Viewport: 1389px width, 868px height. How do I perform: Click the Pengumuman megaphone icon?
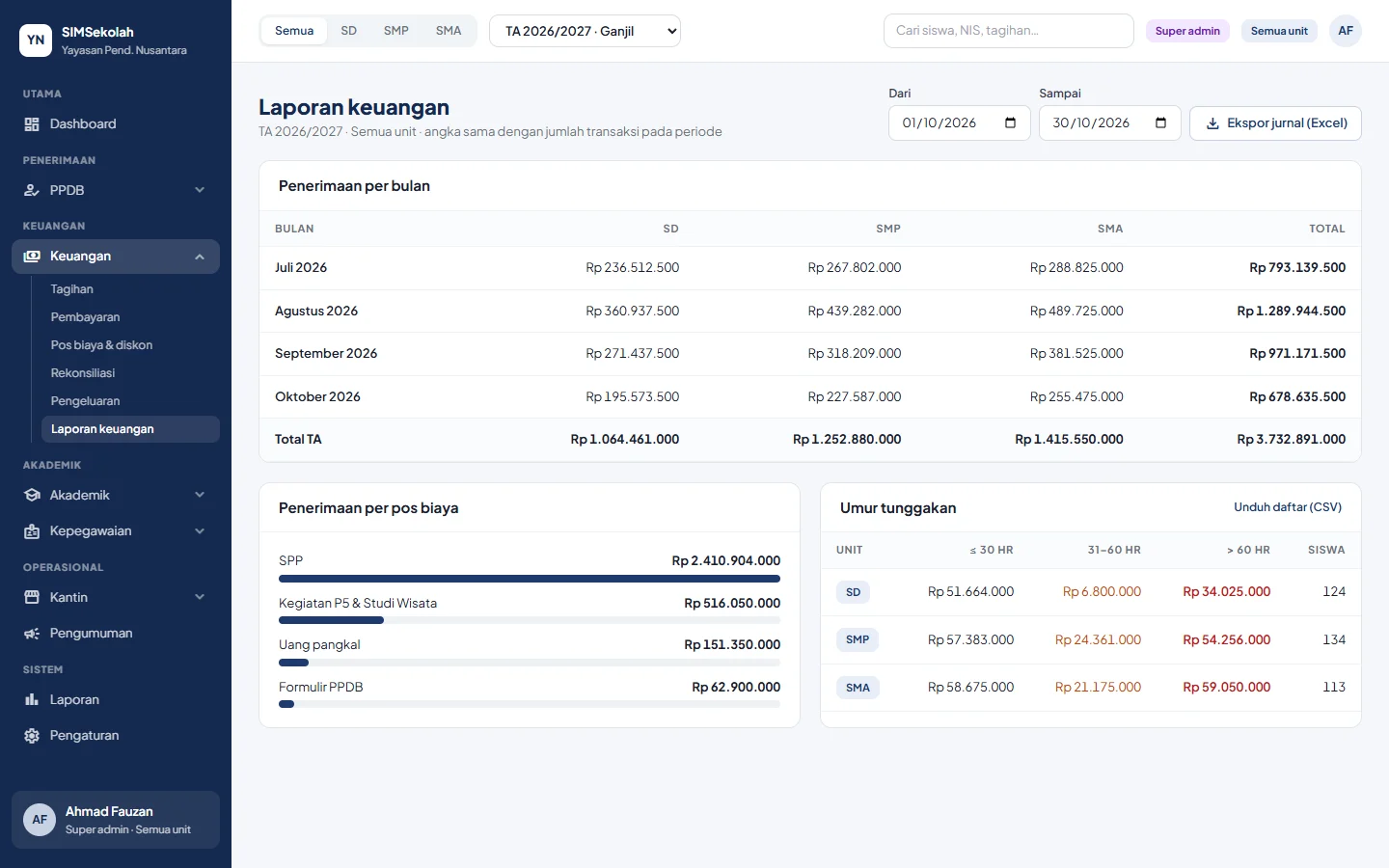point(32,634)
